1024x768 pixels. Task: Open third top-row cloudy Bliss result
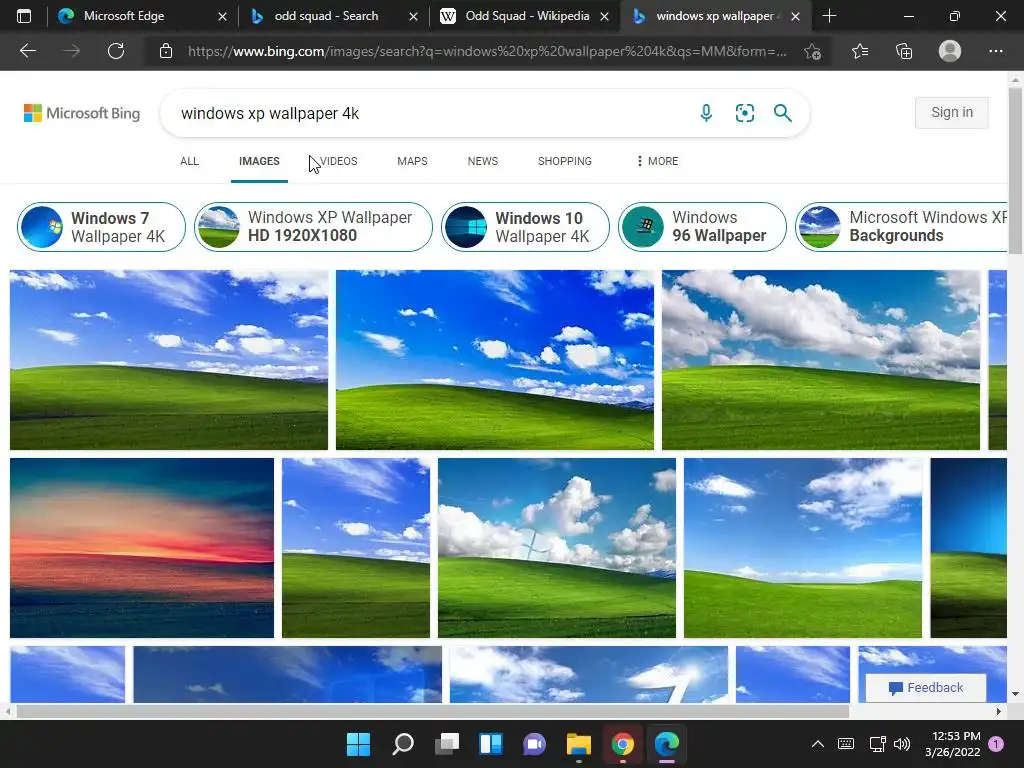tap(821, 360)
